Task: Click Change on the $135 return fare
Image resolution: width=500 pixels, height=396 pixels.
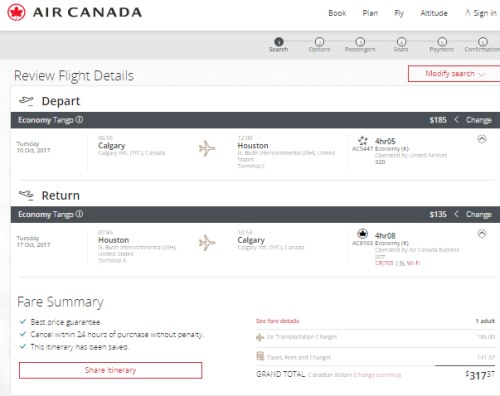Action: pos(478,214)
